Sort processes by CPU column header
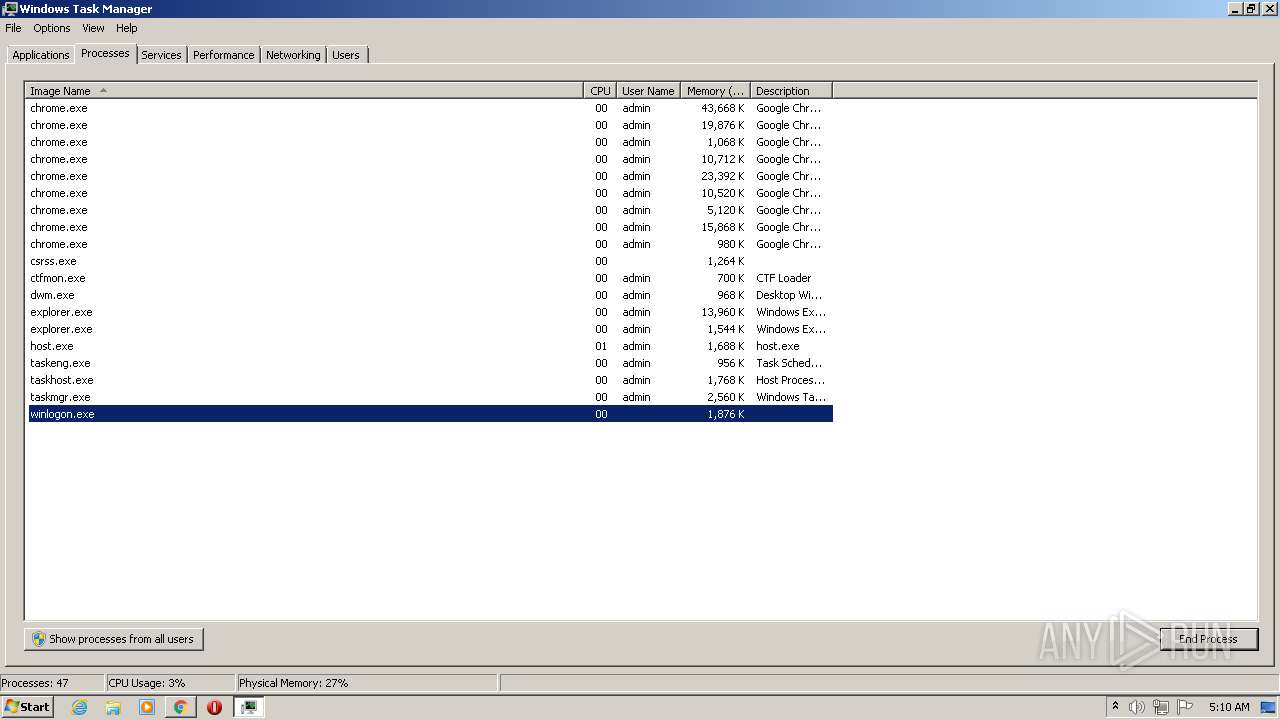This screenshot has width=1280, height=720. [x=600, y=91]
